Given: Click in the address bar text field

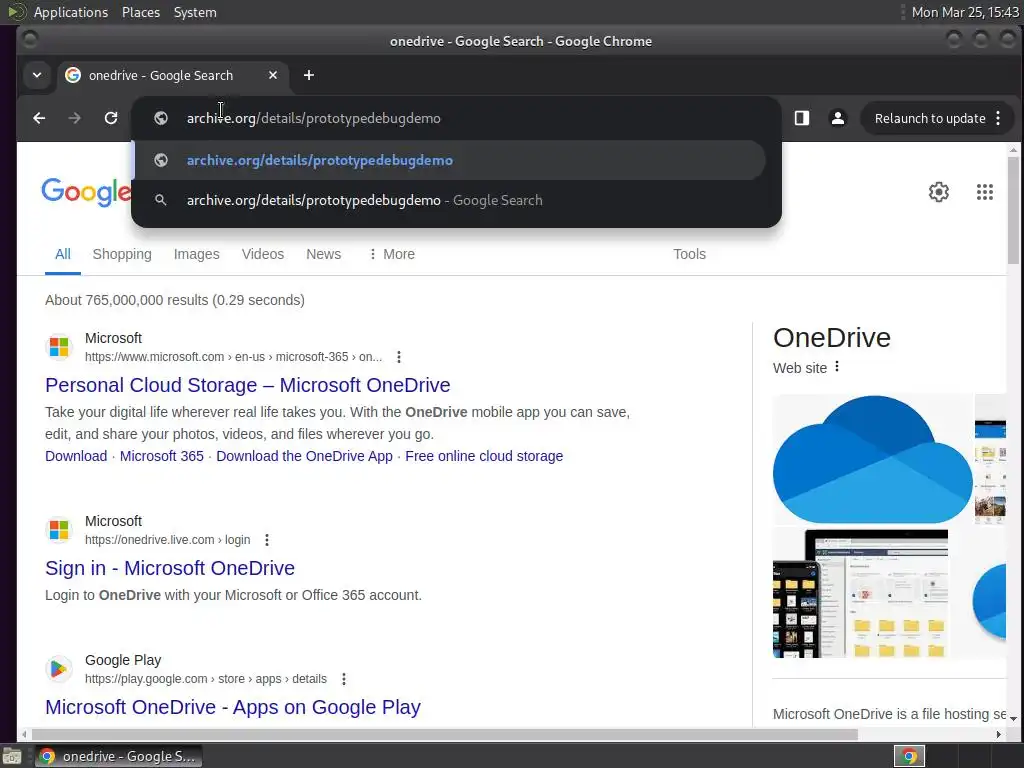Looking at the screenshot, I should click(457, 118).
